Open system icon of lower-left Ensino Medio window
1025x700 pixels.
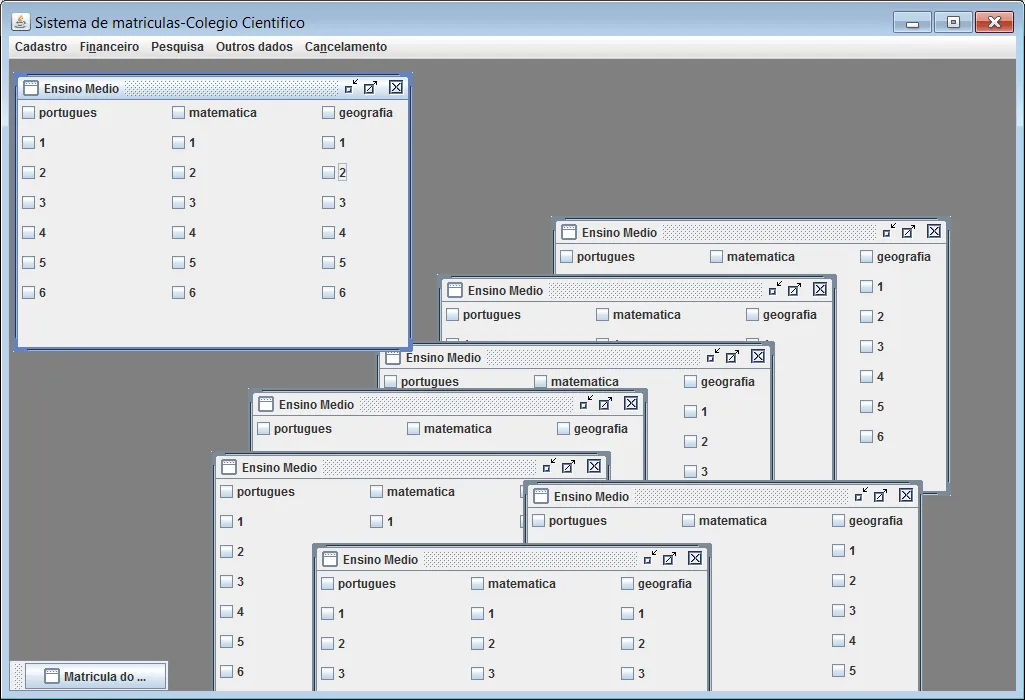coord(229,467)
